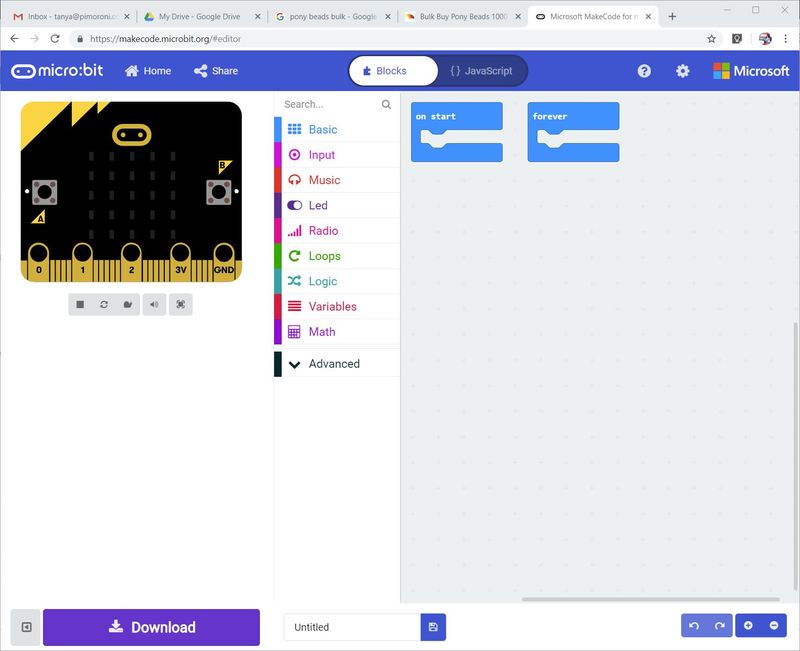
Task: Open the Chrome three-dot menu
Action: [786, 39]
